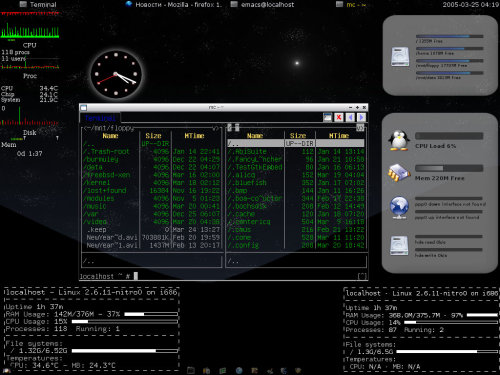Sort left panel by Size header

[153, 136]
